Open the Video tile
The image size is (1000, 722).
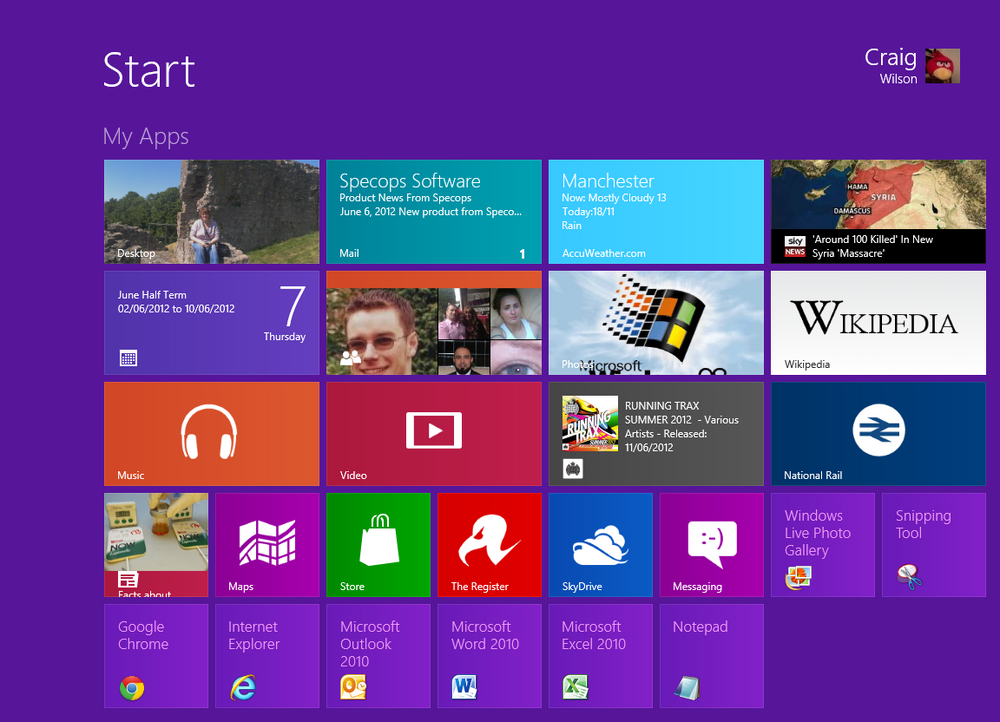click(x=434, y=434)
